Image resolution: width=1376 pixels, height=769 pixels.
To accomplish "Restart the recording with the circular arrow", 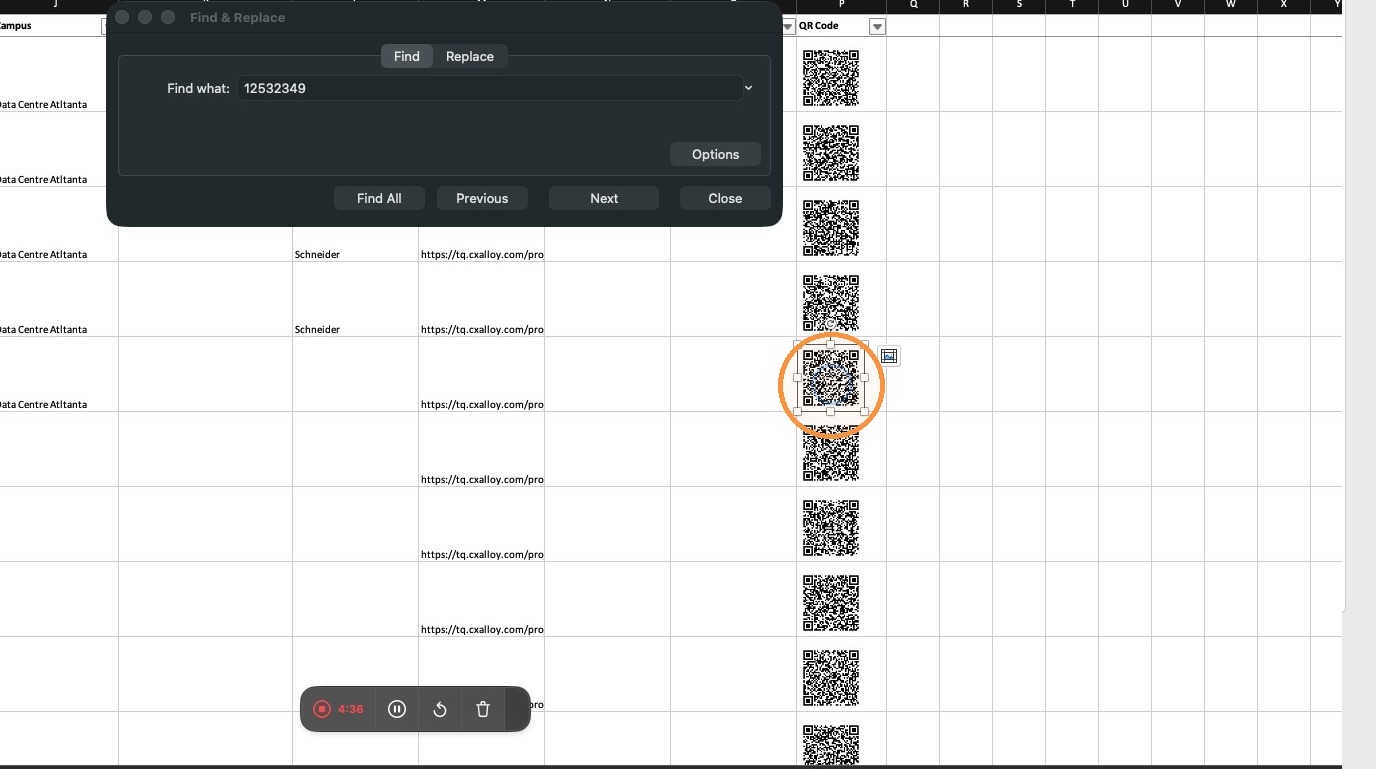I will coord(440,709).
